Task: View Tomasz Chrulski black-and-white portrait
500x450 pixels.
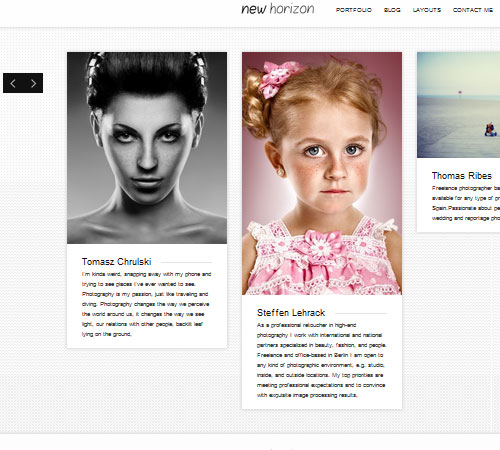Action: (147, 148)
